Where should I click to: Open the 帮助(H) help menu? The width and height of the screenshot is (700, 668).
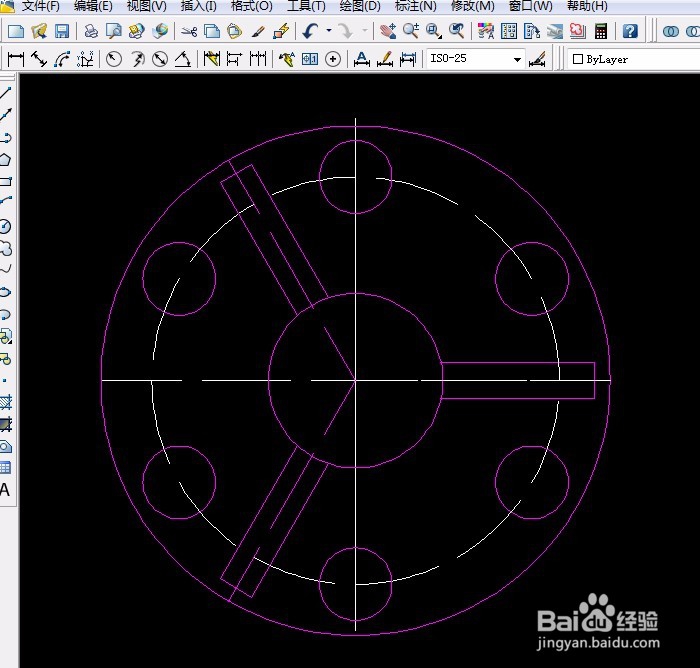[x=587, y=6]
